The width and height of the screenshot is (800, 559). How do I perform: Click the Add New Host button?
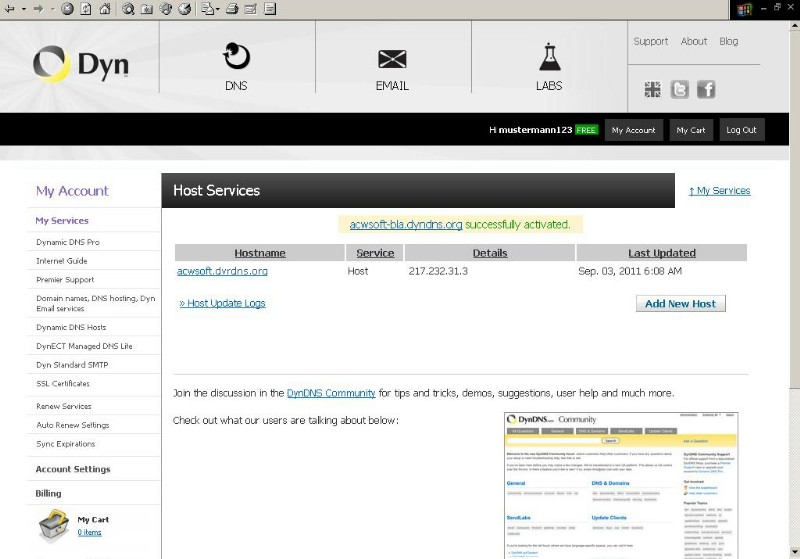tap(680, 303)
